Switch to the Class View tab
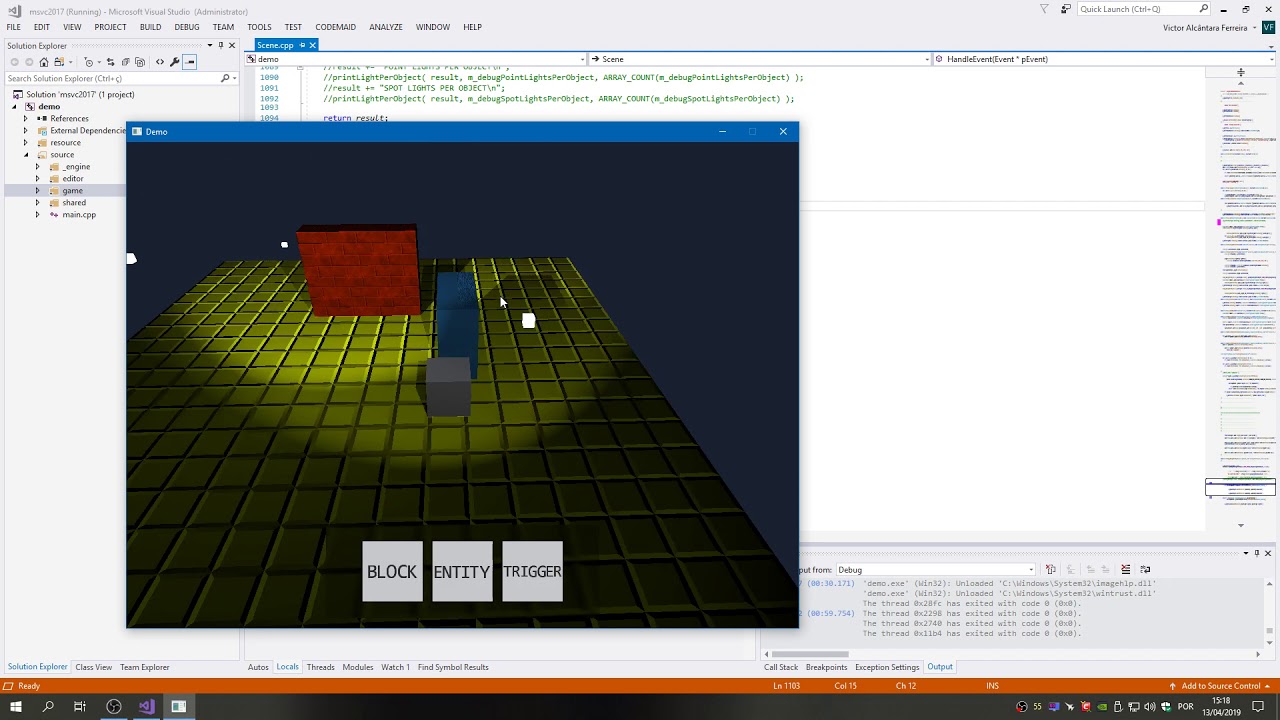 [x=93, y=667]
